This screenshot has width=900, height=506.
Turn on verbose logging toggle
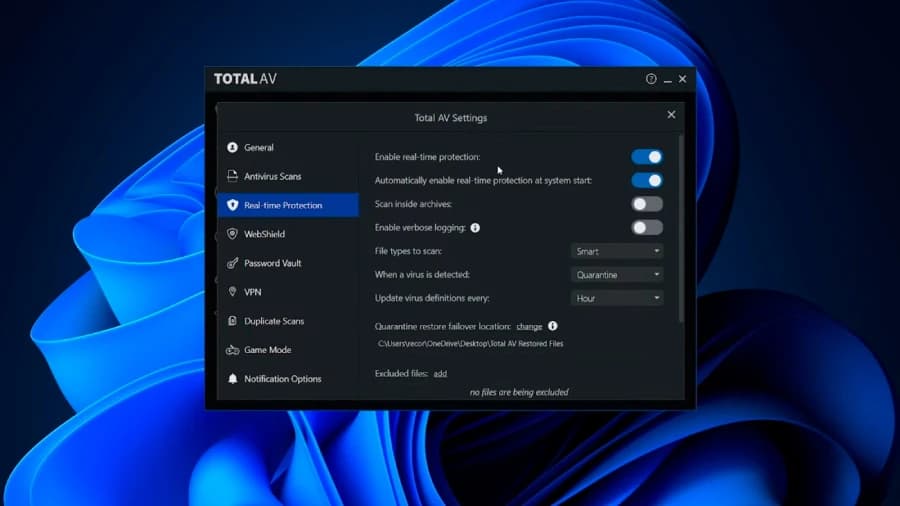[x=647, y=227]
